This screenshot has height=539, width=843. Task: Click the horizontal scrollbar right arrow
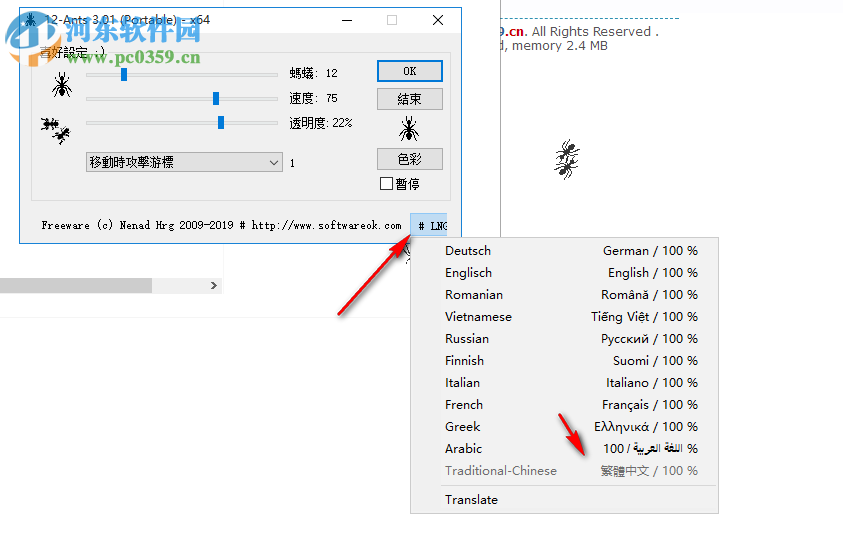[214, 285]
